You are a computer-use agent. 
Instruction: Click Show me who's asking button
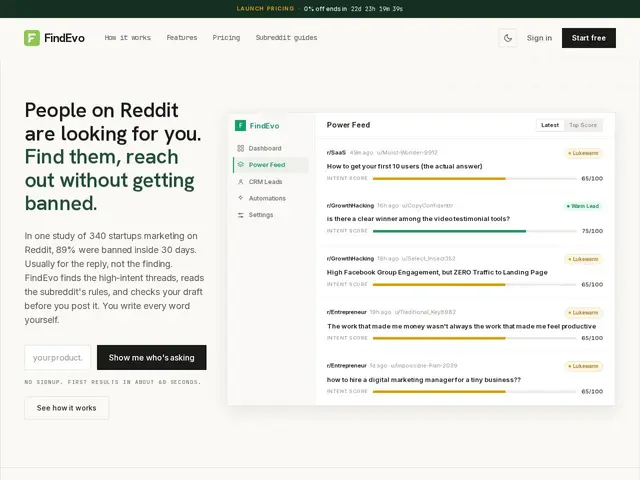point(151,358)
